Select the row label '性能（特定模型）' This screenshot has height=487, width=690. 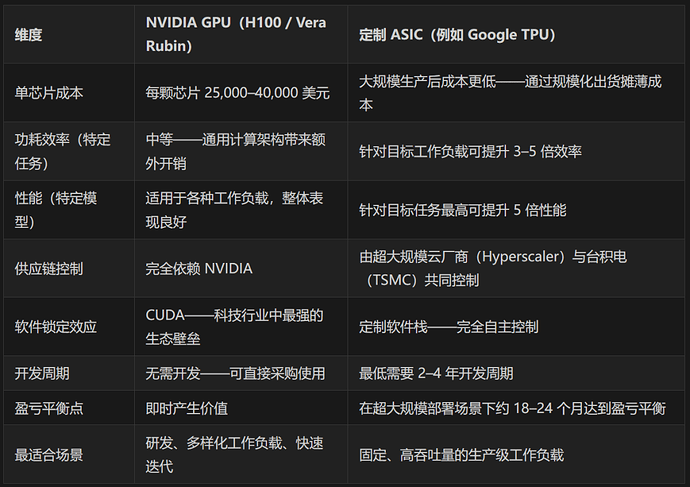(x=69, y=210)
